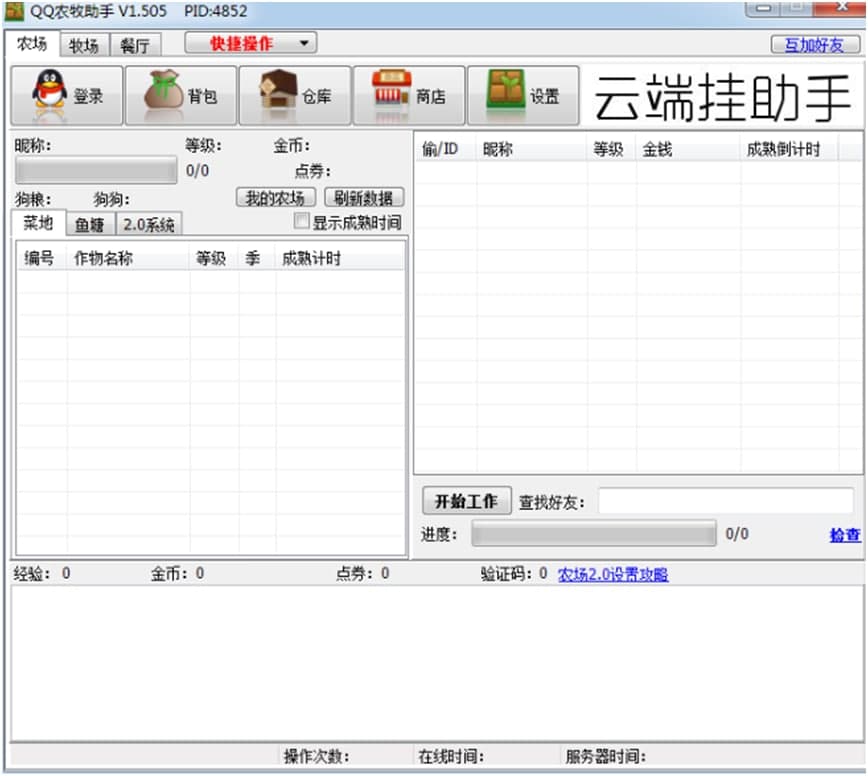Click the application icon in the title bar
Image resolution: width=868 pixels, height=776 pixels.
(13, 10)
